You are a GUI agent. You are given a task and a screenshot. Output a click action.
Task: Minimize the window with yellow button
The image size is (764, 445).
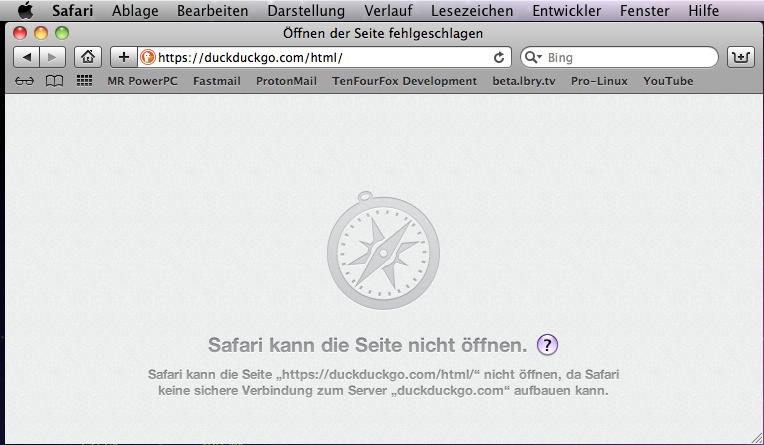coord(41,33)
